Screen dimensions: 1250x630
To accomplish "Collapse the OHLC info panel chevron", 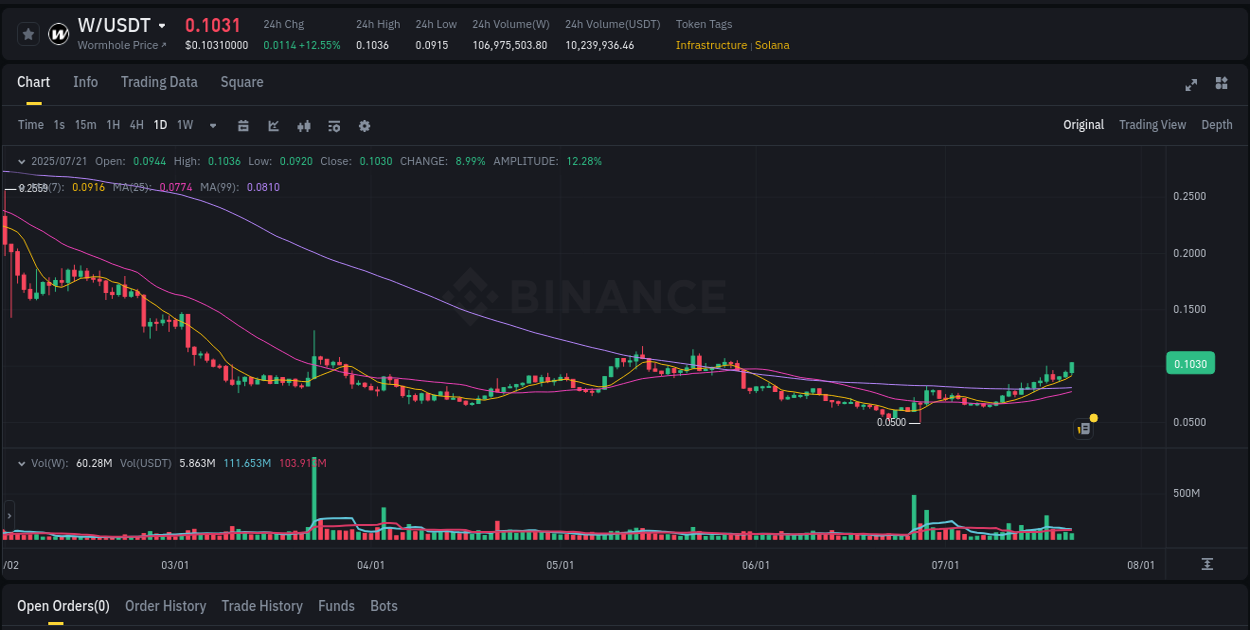I will pos(20,160).
